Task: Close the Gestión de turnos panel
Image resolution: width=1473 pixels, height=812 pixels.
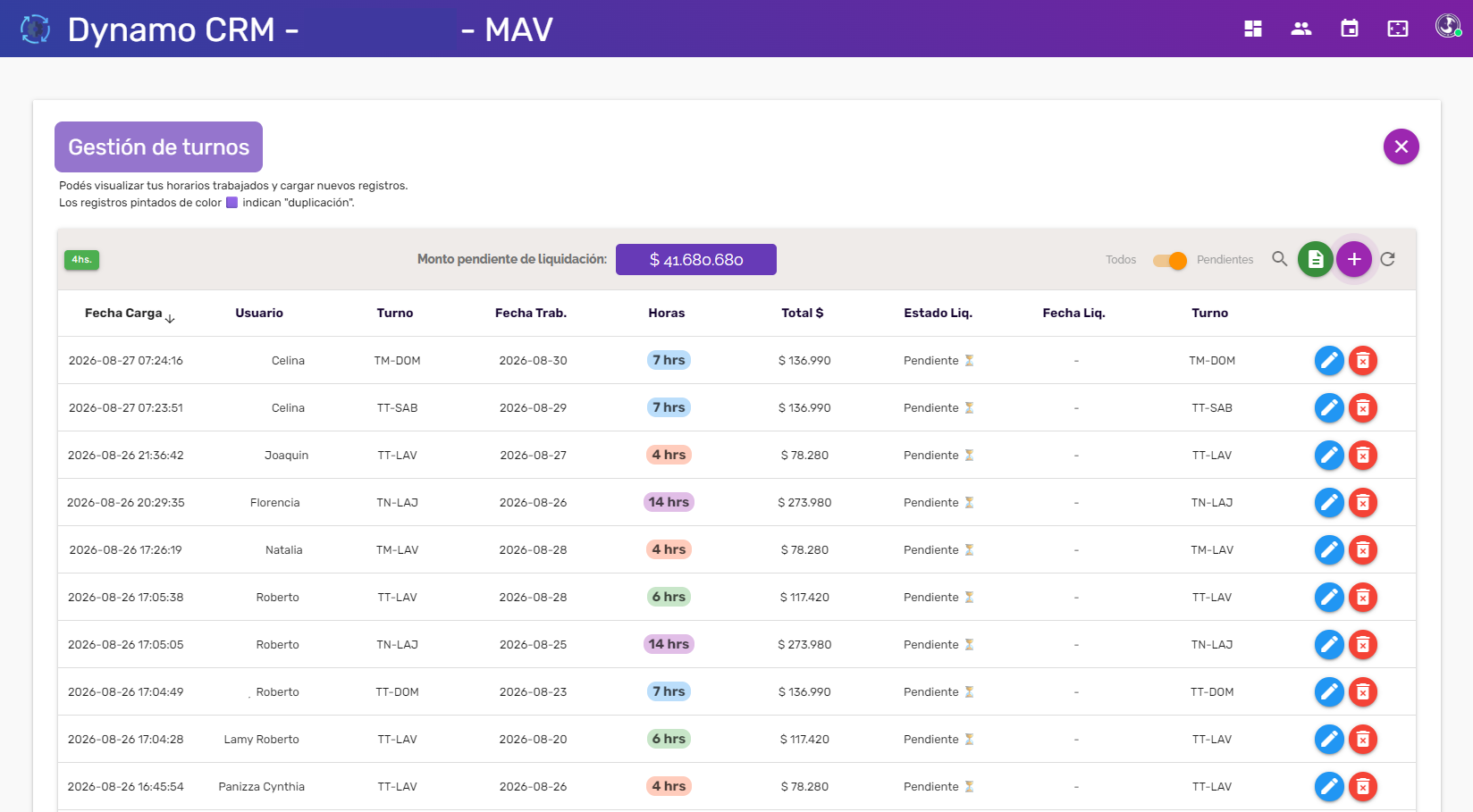Action: (x=1401, y=146)
